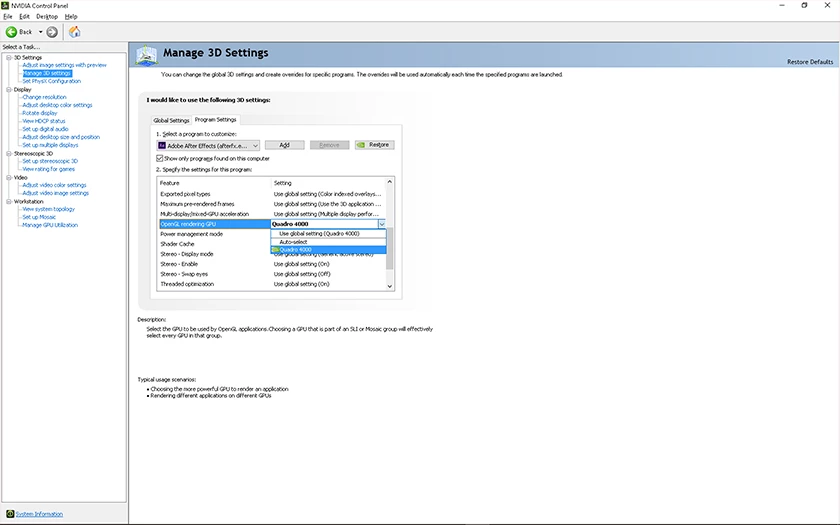840x525 pixels.
Task: Open the Desktop menu
Action: [47, 17]
